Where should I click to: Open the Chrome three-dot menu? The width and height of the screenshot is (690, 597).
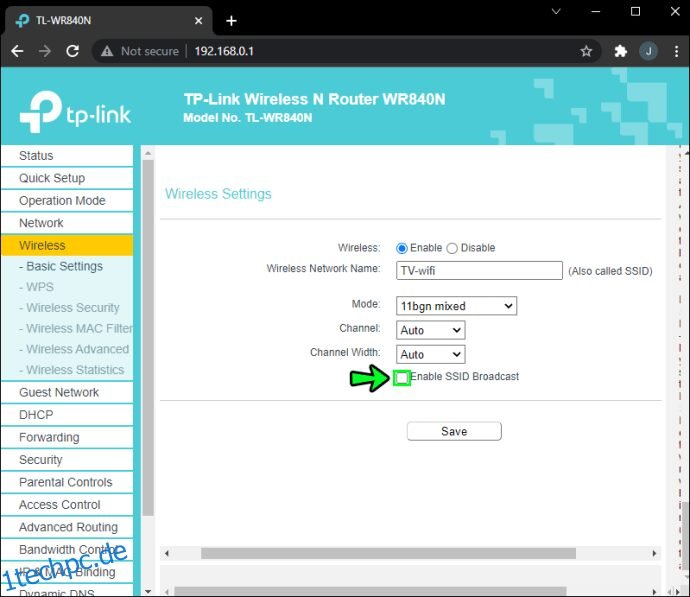point(676,51)
